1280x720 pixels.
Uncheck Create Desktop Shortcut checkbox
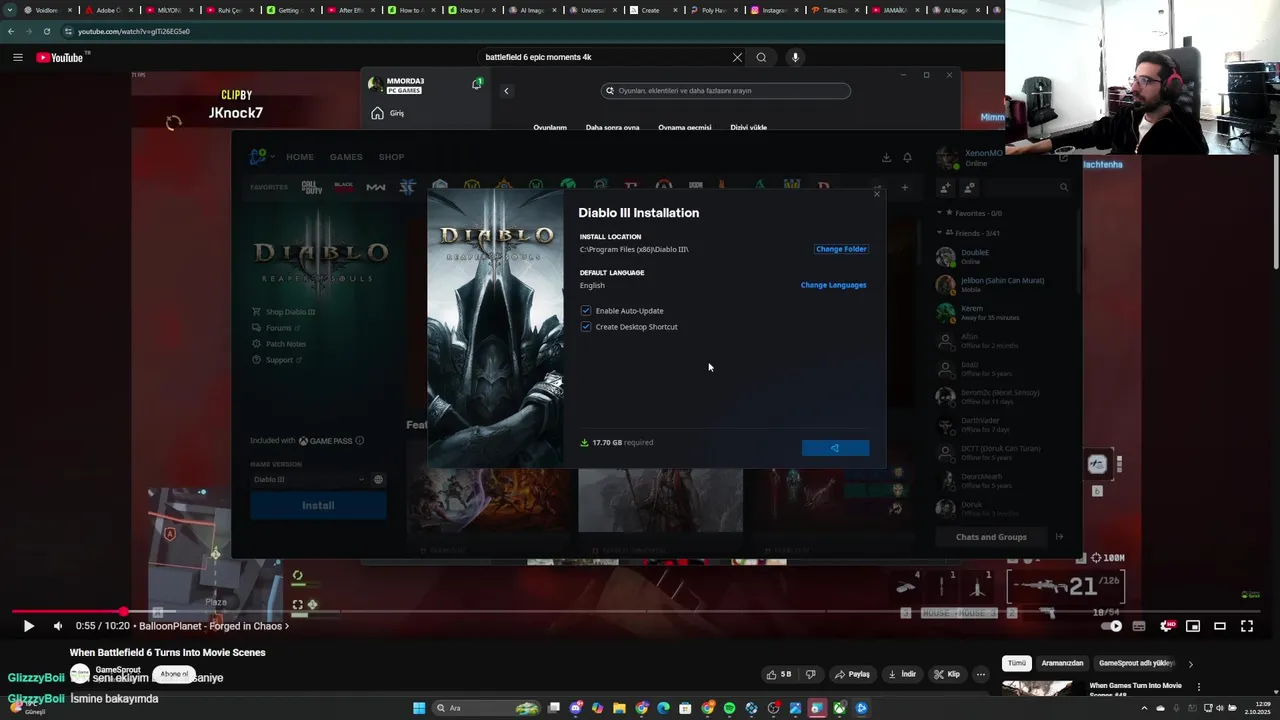click(x=586, y=327)
